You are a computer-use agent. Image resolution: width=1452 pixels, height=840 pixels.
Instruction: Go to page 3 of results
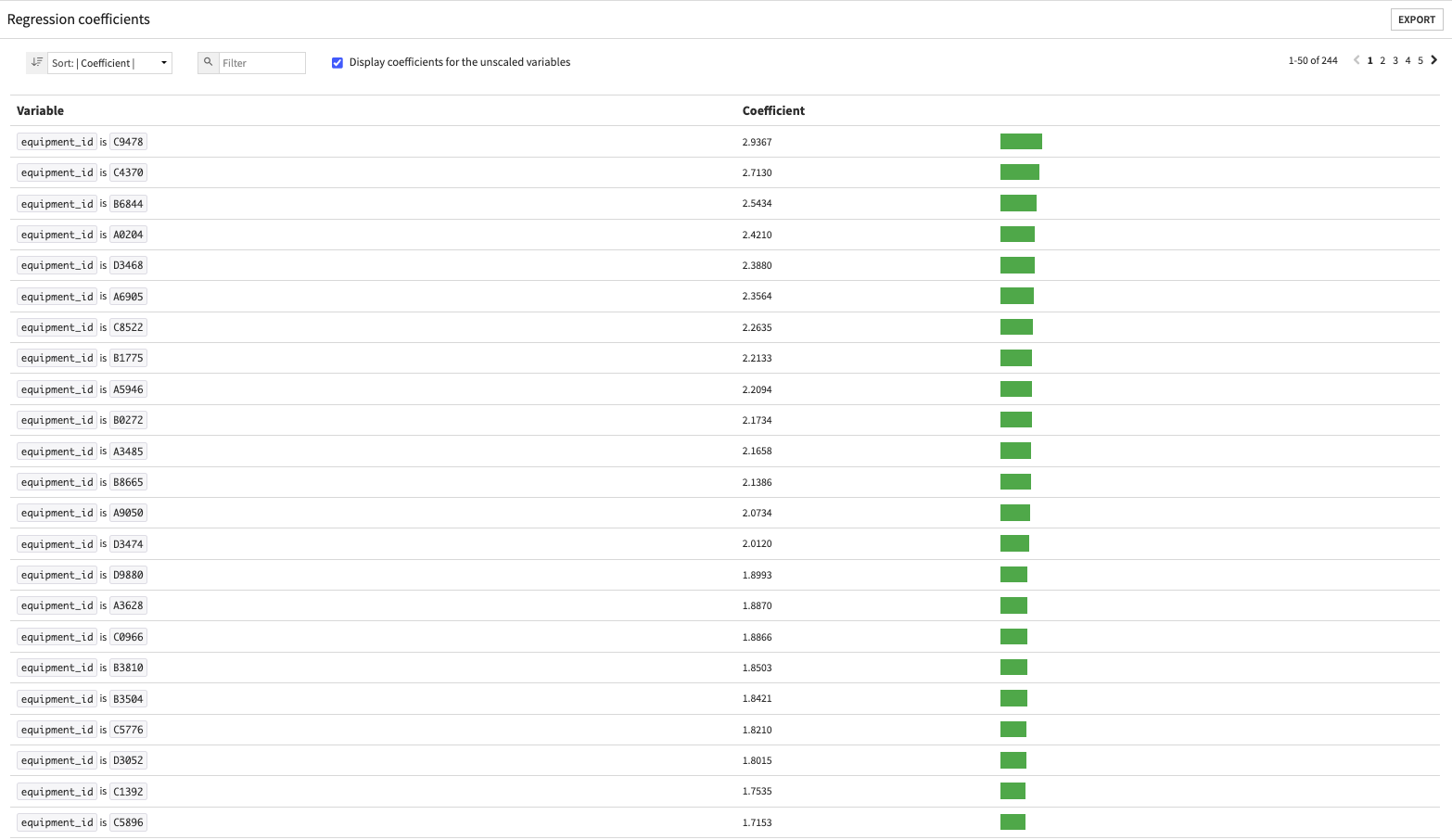click(1395, 59)
